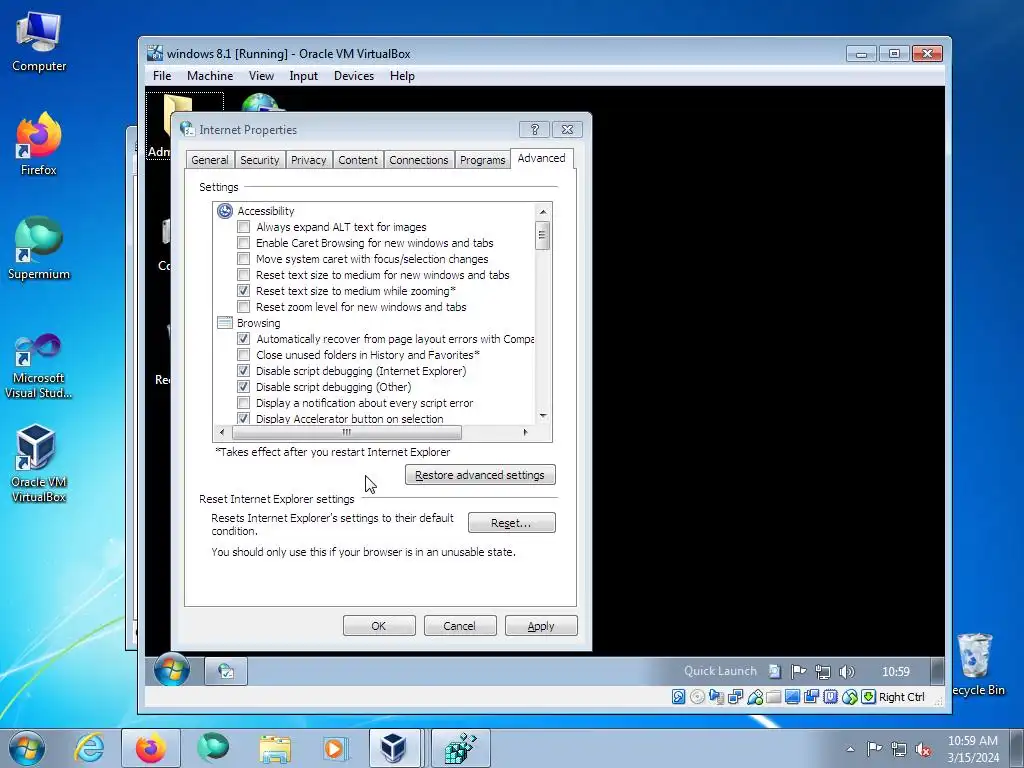Check Close unused folders in History and Favorites
This screenshot has height=768, width=1024.
244,355
